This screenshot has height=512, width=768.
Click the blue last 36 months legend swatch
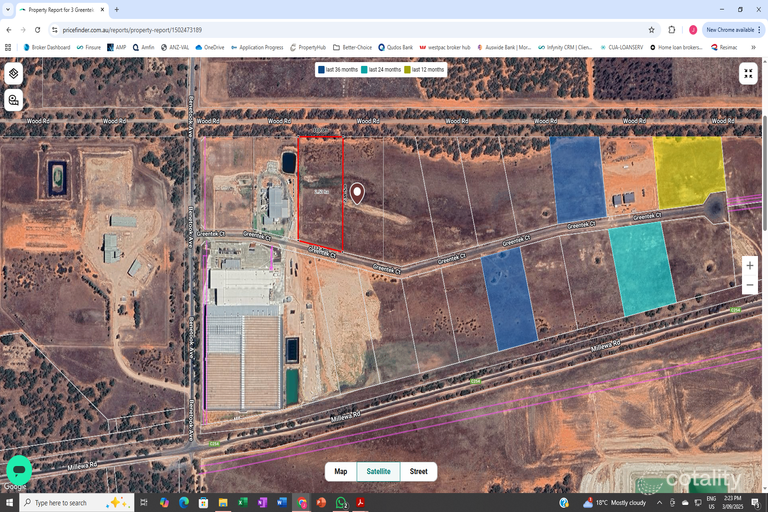tap(321, 69)
